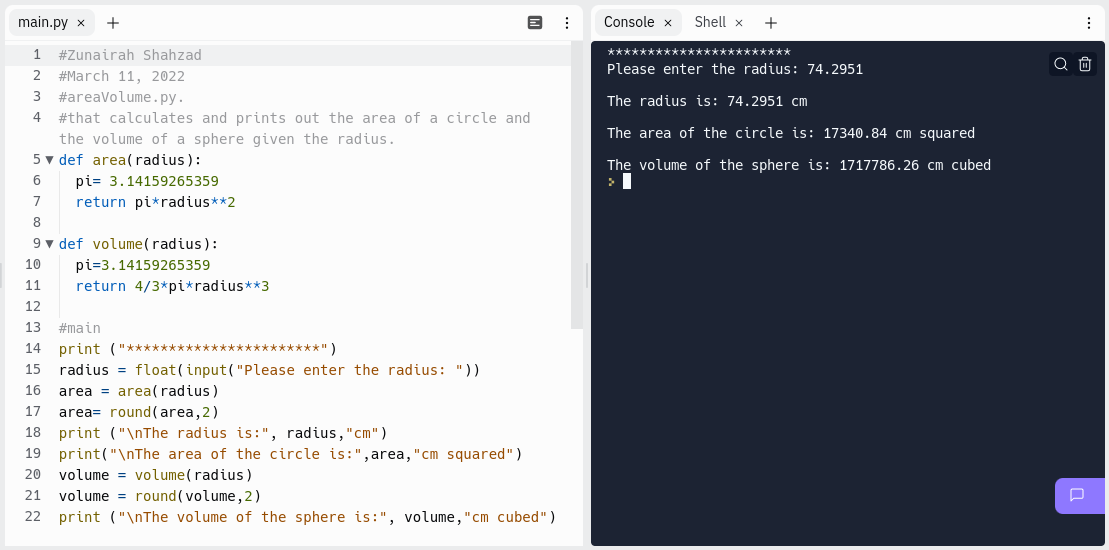The height and width of the screenshot is (550, 1109).
Task: Open a new editor tab with plus icon
Action: (x=113, y=23)
